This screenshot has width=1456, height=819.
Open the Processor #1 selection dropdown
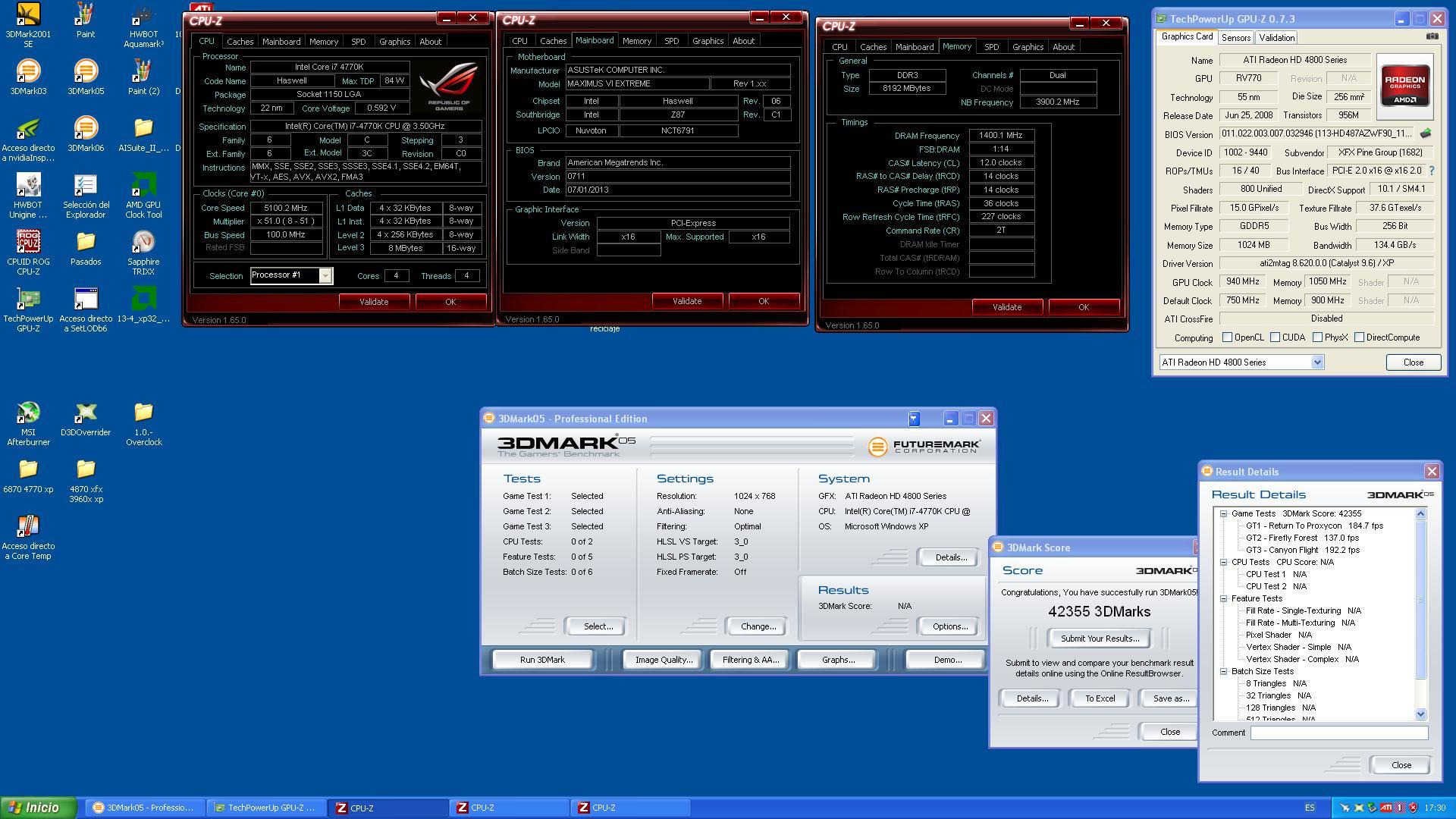click(x=325, y=275)
